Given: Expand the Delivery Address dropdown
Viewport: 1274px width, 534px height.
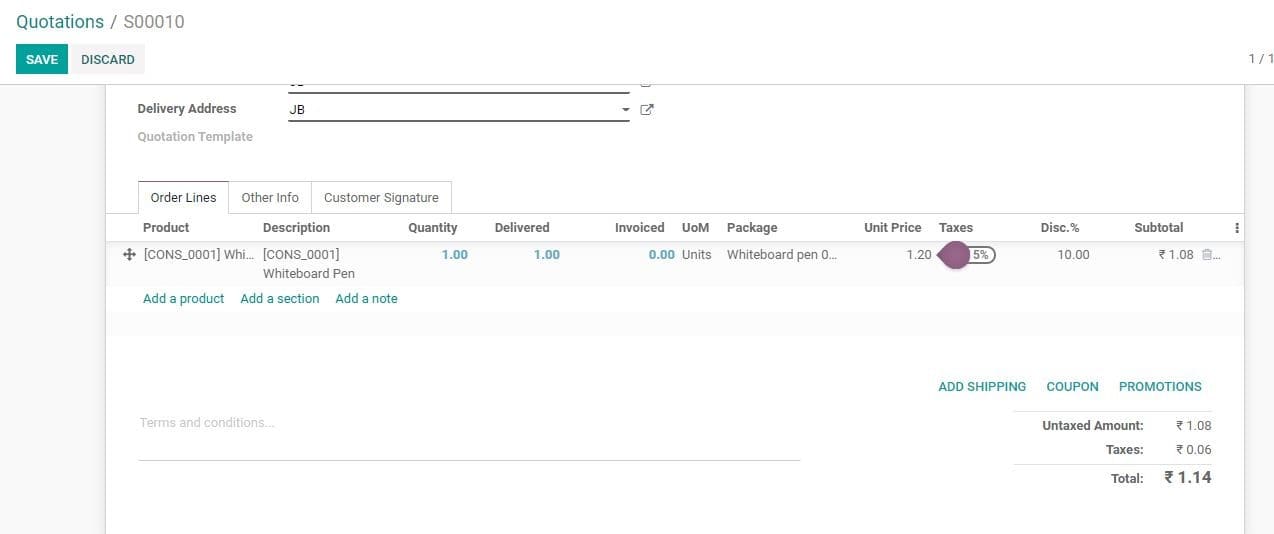Looking at the screenshot, I should (625, 110).
